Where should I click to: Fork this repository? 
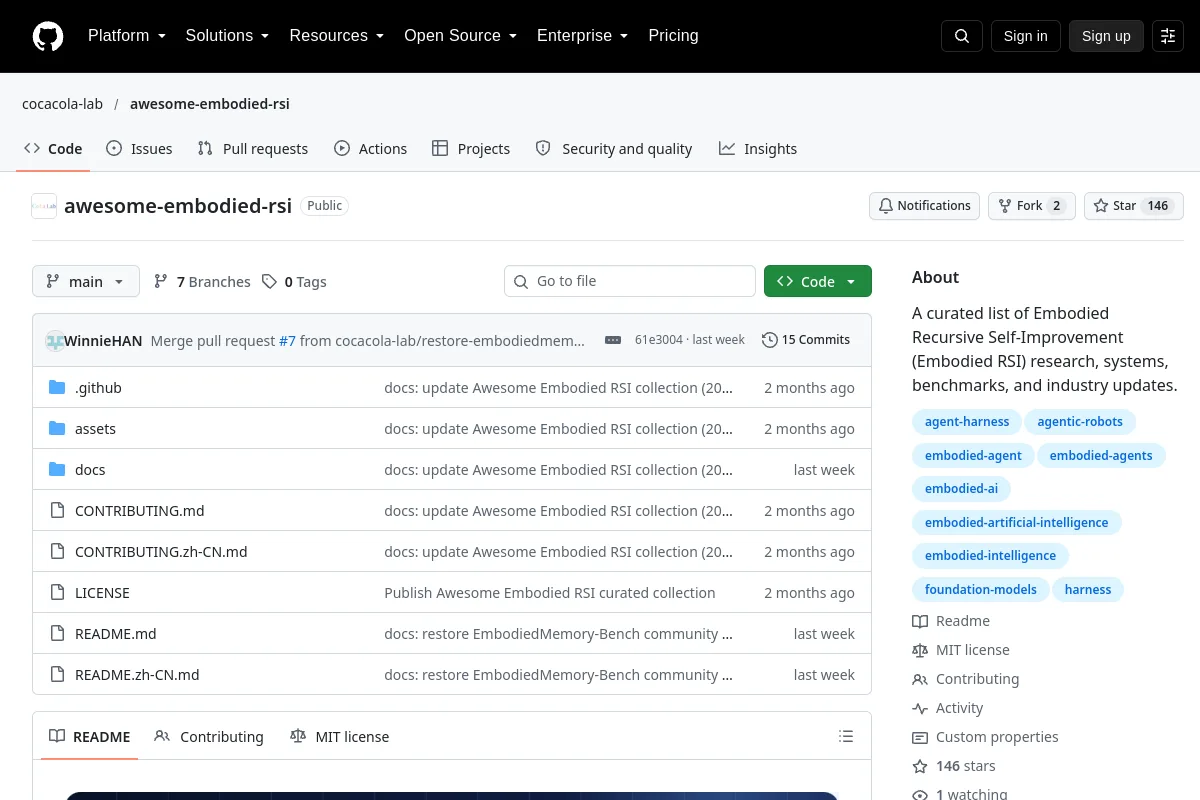(x=1032, y=206)
